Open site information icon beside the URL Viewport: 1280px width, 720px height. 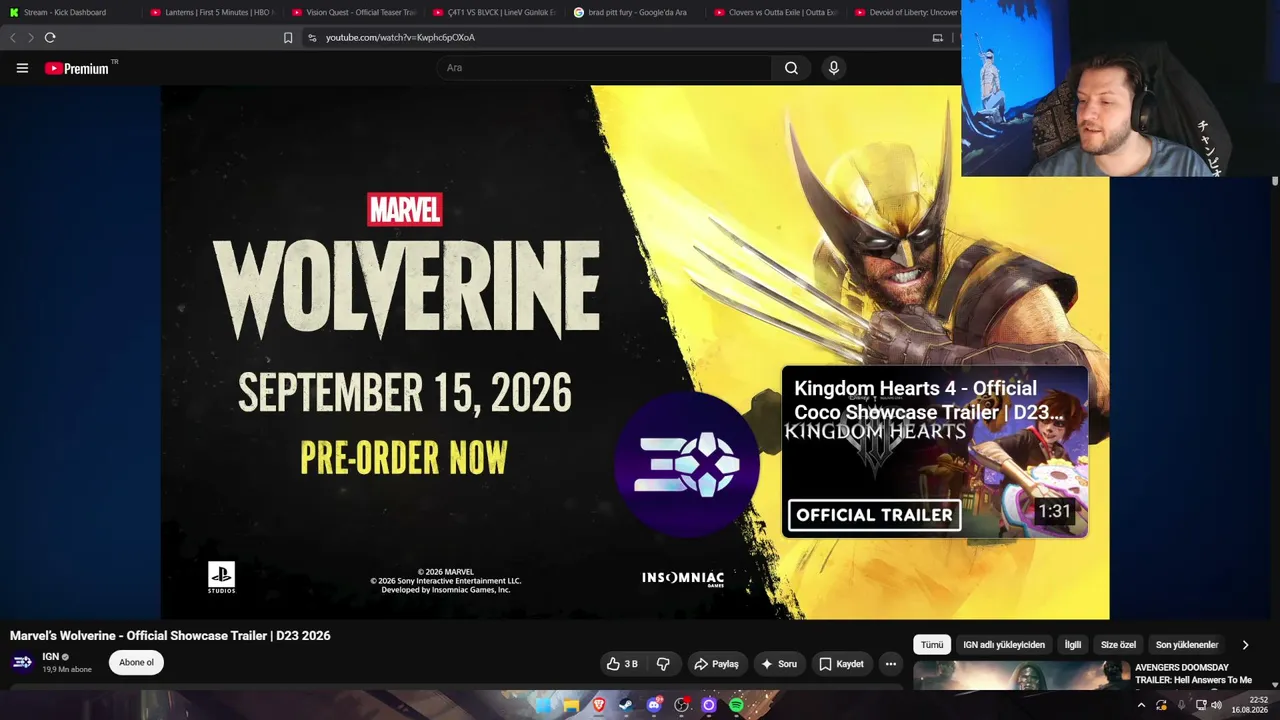coord(312,38)
